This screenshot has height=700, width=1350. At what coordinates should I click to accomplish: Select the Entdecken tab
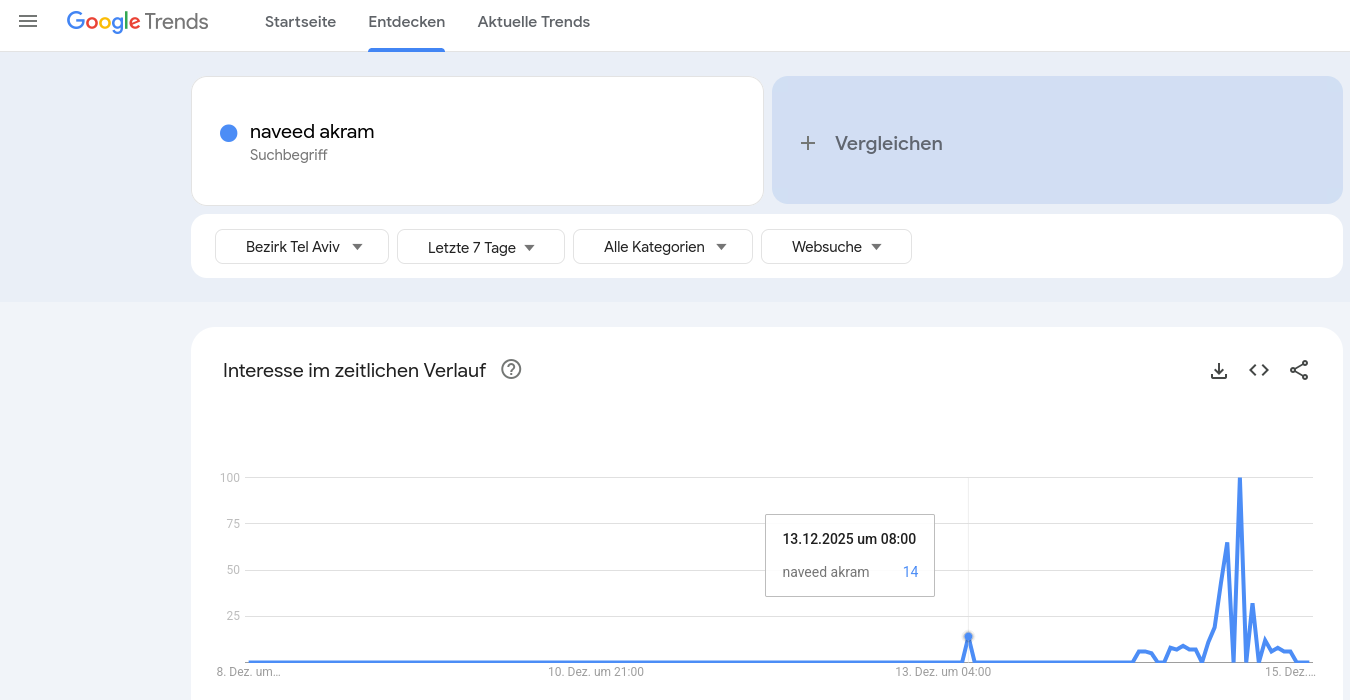(406, 22)
